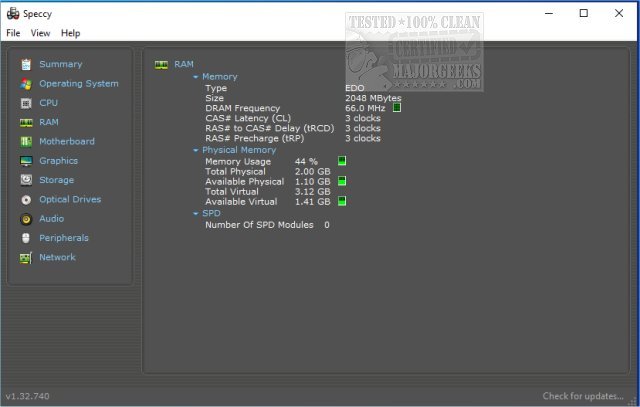Select DRAM Frequency value 66.0 MHz
Screen dimensions: 640x407
pyautogui.click(x=365, y=108)
